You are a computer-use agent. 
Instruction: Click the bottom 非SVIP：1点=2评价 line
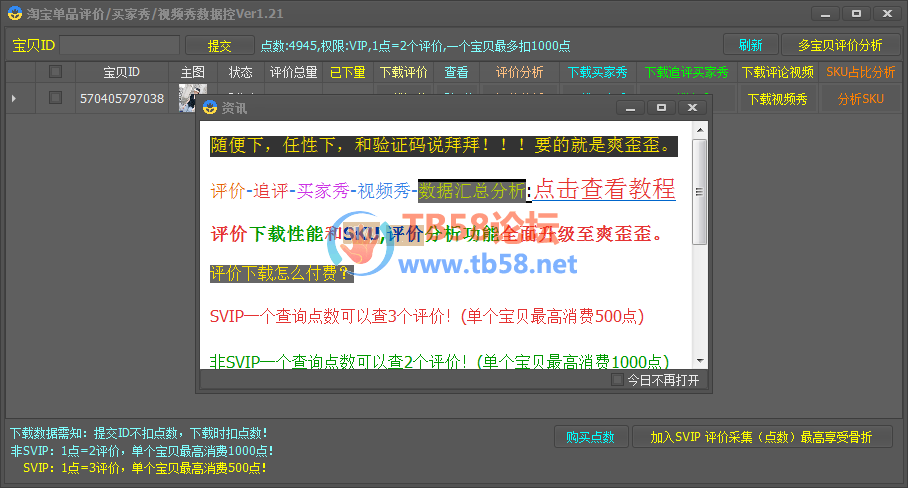pos(142,450)
